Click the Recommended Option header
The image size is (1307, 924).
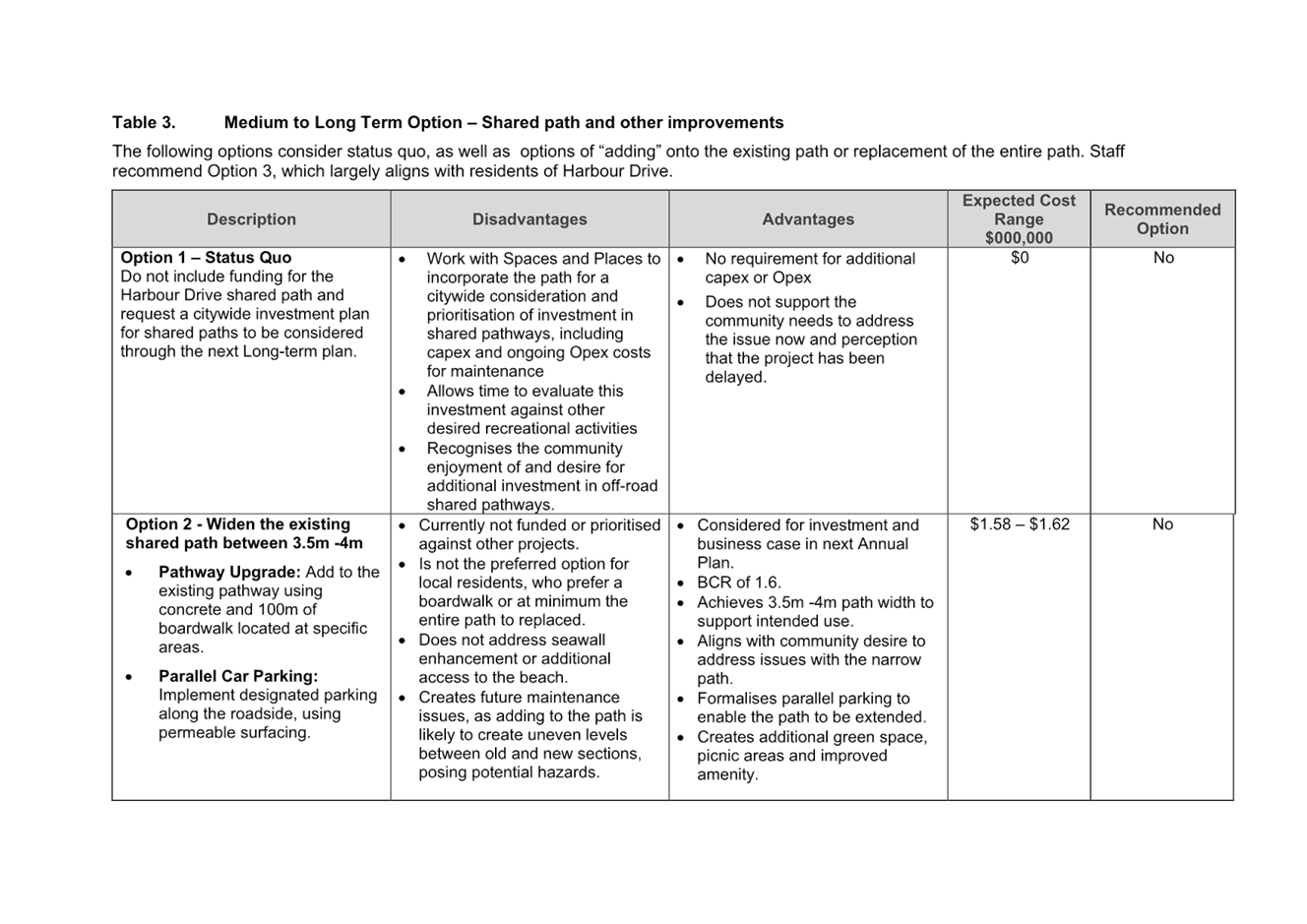(x=1162, y=218)
